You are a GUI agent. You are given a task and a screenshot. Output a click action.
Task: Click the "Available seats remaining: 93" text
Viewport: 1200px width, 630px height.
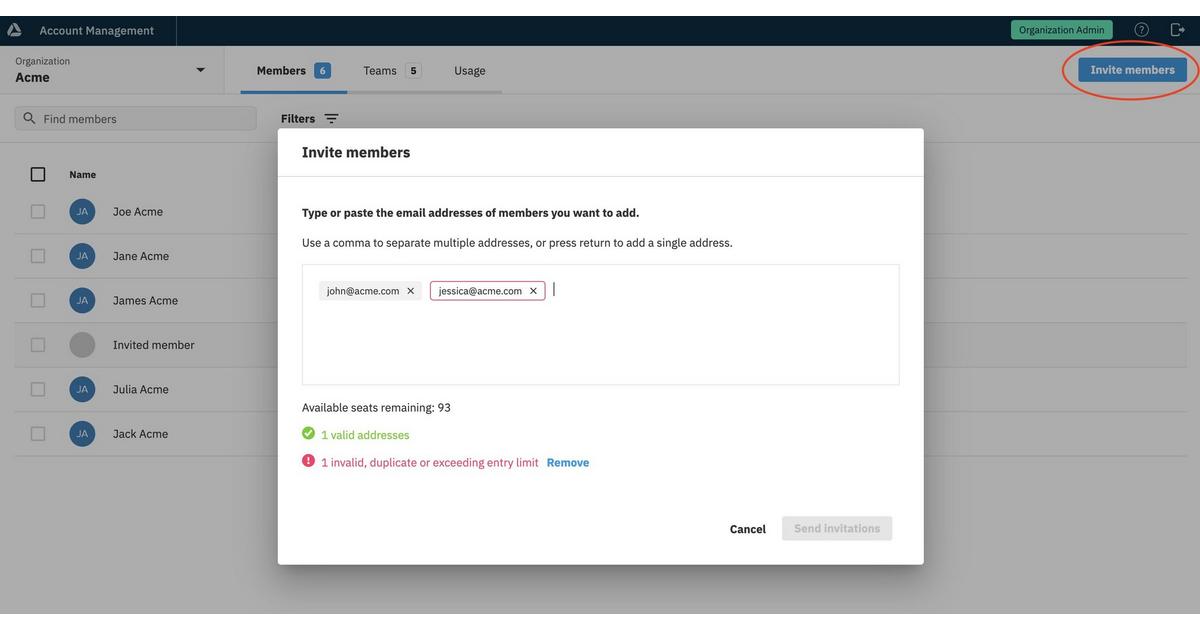[x=376, y=407]
